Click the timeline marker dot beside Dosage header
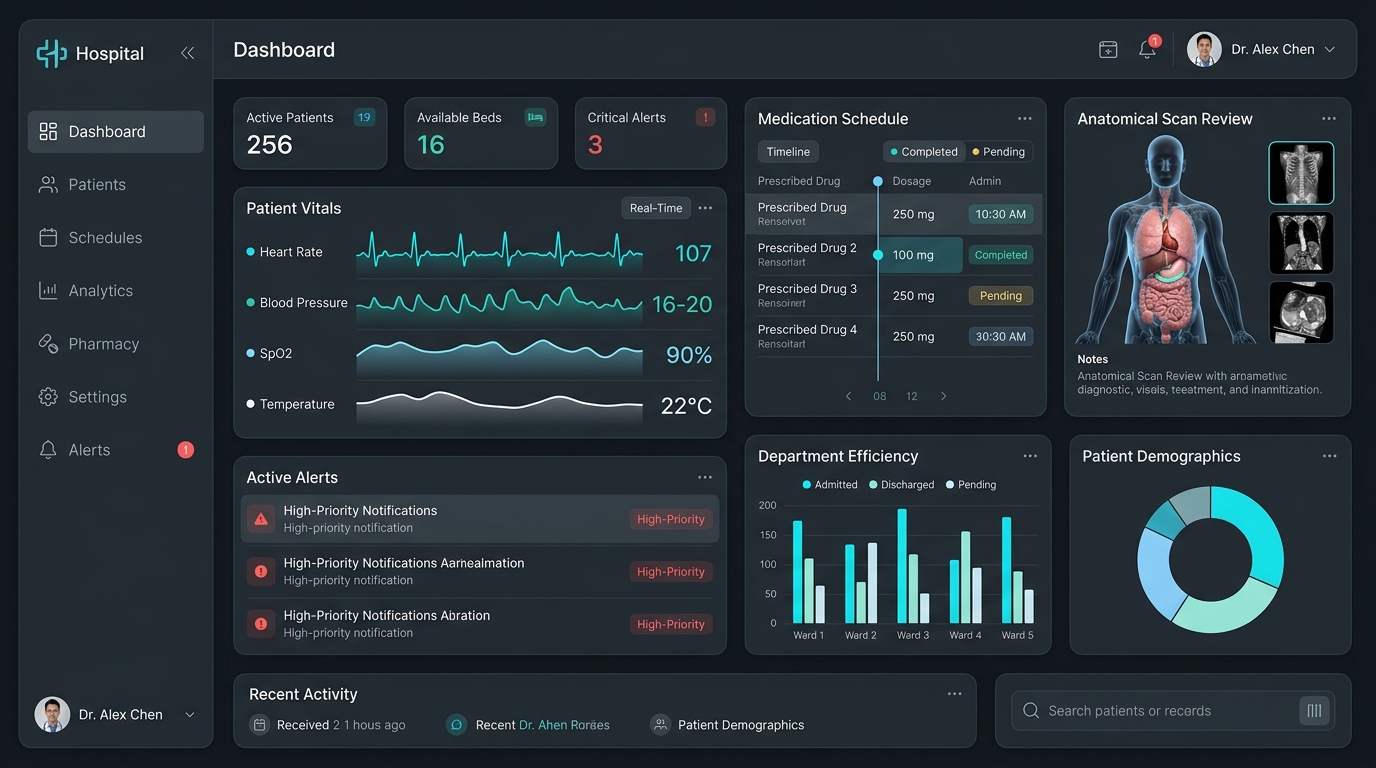 click(x=878, y=181)
